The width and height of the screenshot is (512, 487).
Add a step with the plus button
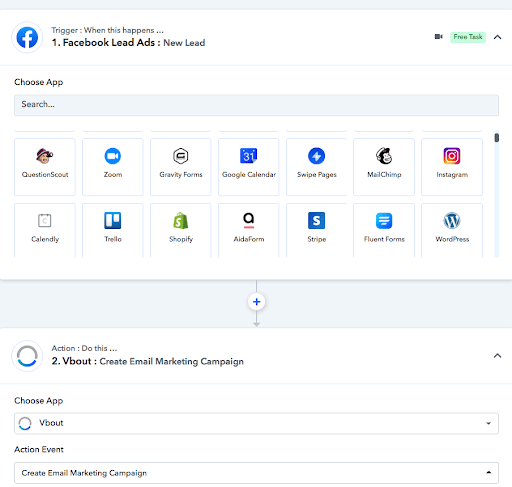pos(256,302)
